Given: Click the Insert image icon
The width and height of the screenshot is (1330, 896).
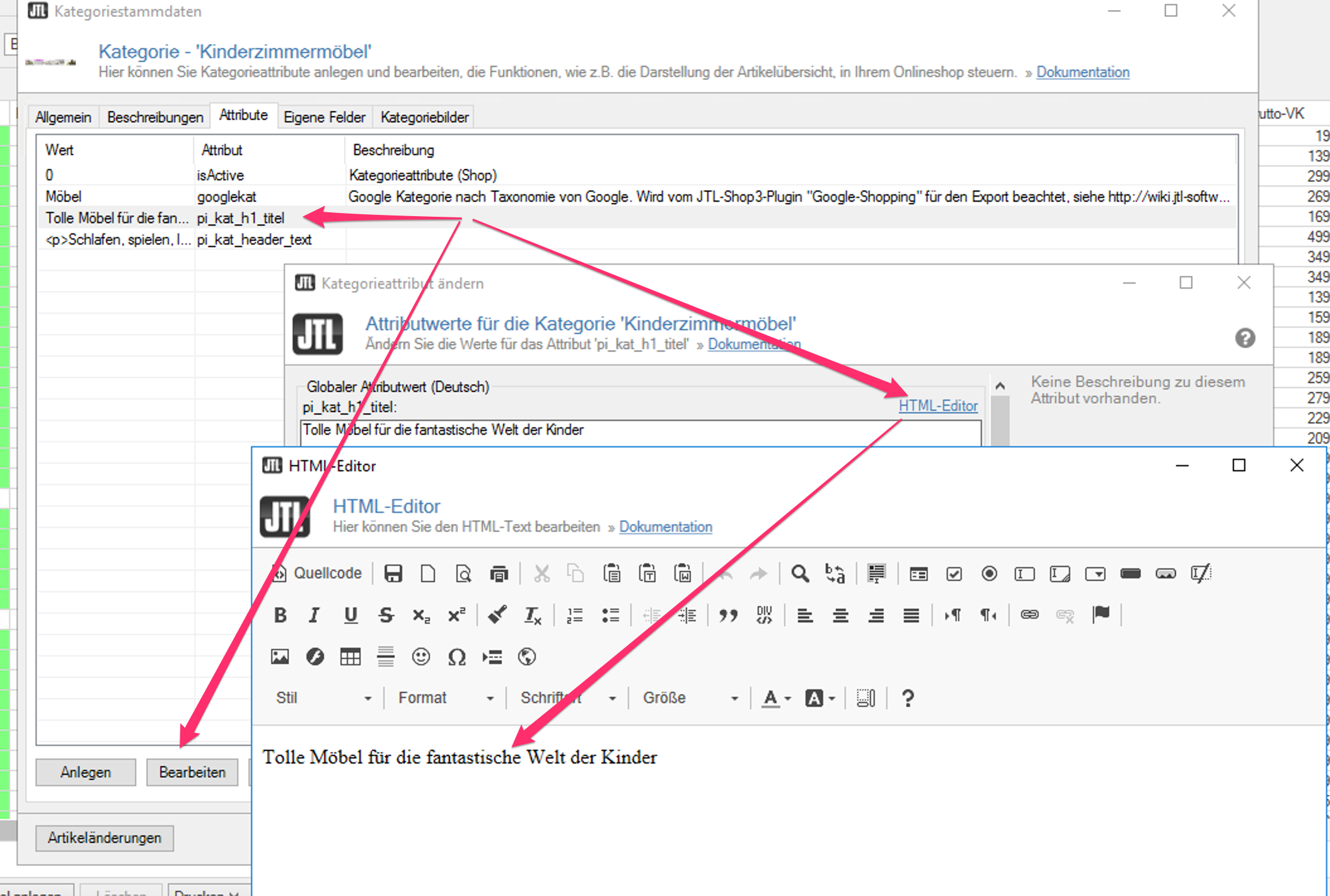Looking at the screenshot, I should (x=280, y=657).
